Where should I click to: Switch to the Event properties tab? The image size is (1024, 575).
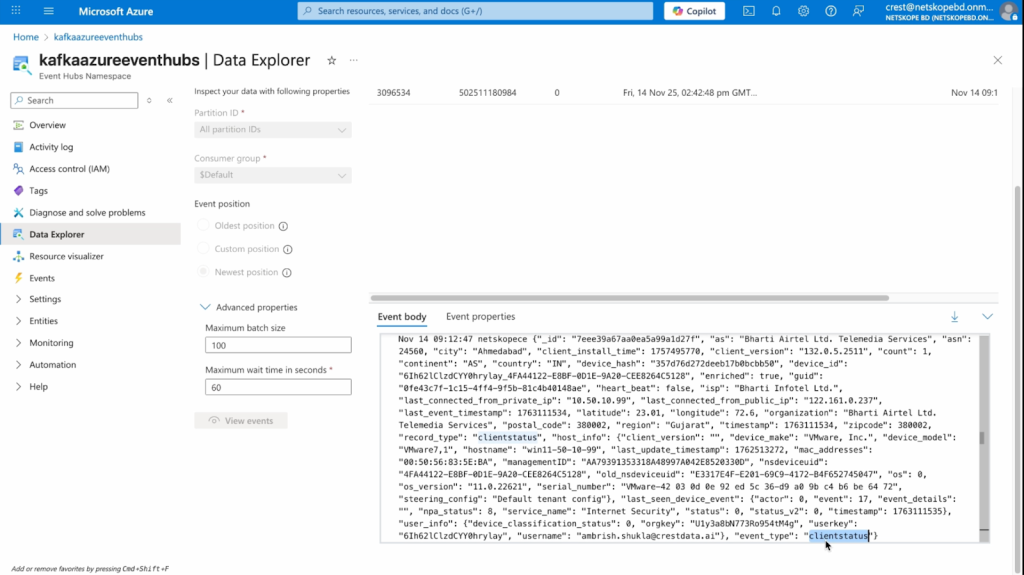[480, 317]
